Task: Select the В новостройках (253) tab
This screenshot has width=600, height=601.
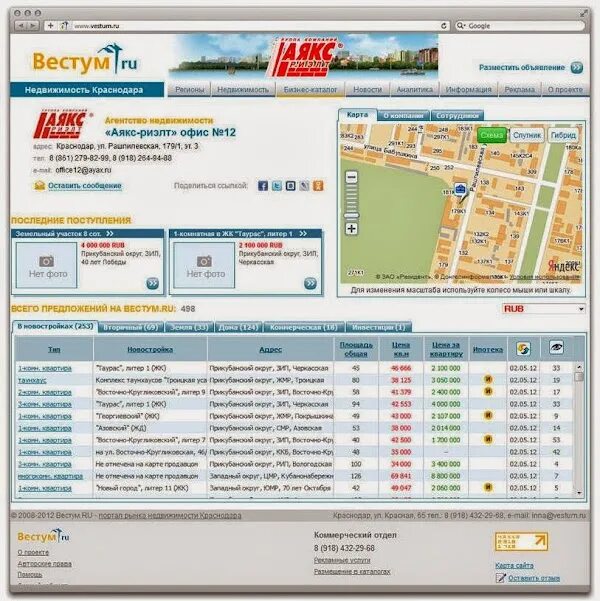Action: point(55,327)
